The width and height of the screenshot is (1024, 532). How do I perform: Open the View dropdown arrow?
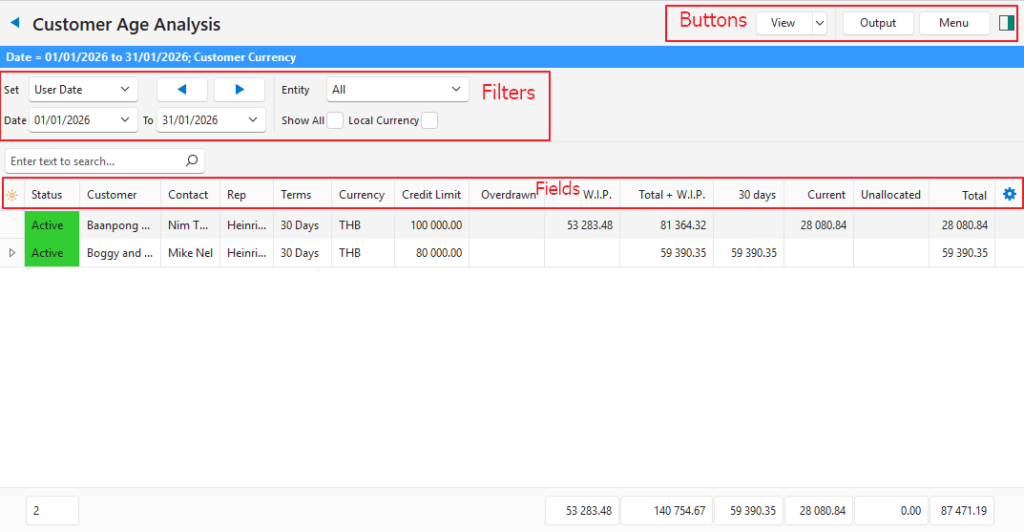click(819, 23)
